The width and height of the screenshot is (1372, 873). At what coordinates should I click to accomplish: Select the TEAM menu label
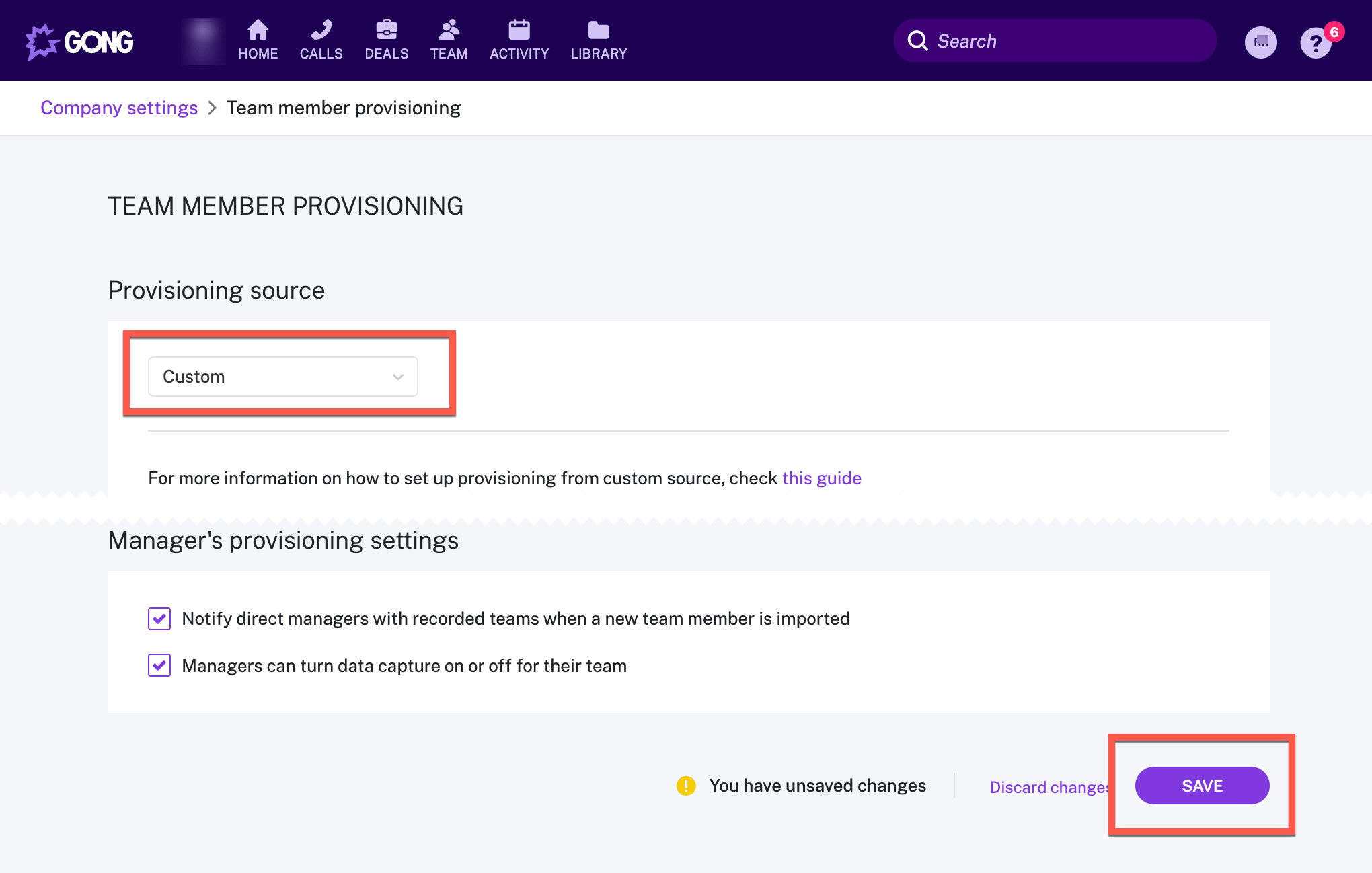[x=449, y=54]
